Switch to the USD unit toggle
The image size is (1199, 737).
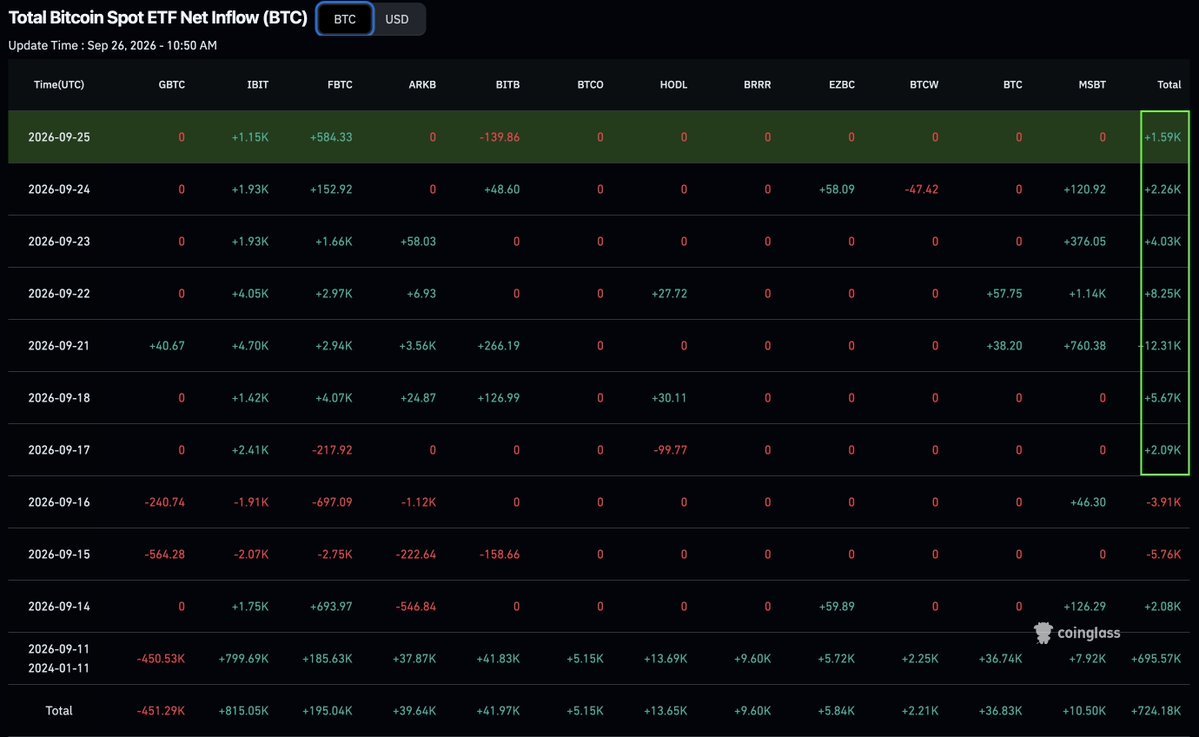point(397,19)
